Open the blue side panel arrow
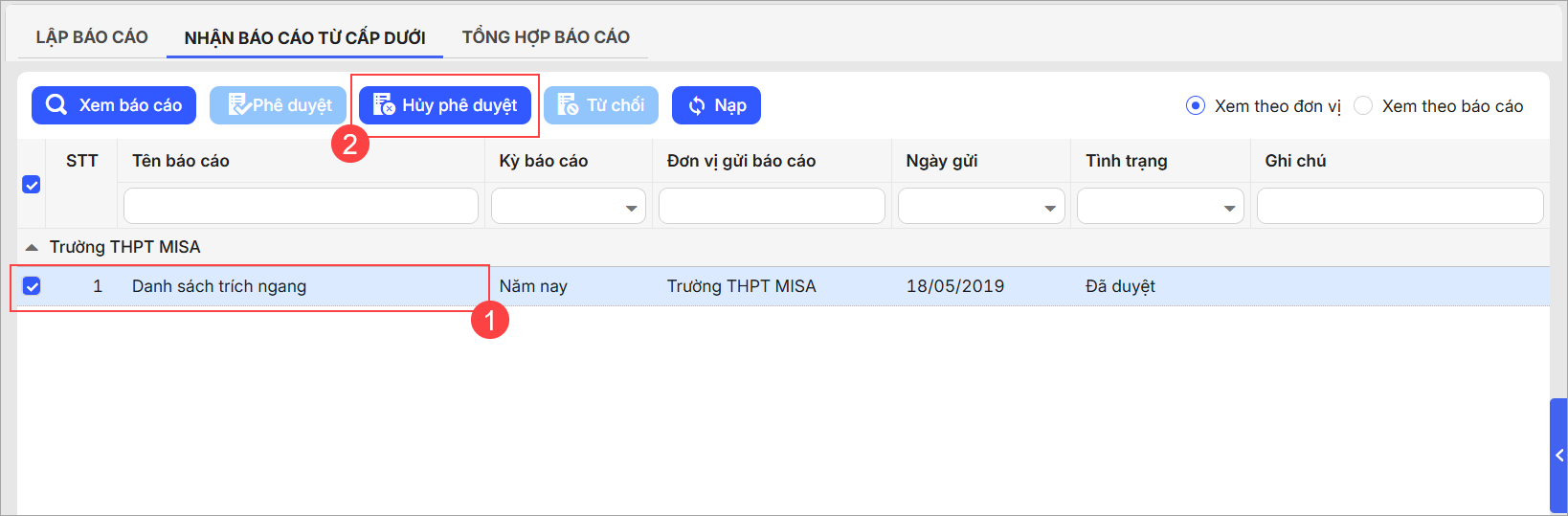 pos(1558,456)
